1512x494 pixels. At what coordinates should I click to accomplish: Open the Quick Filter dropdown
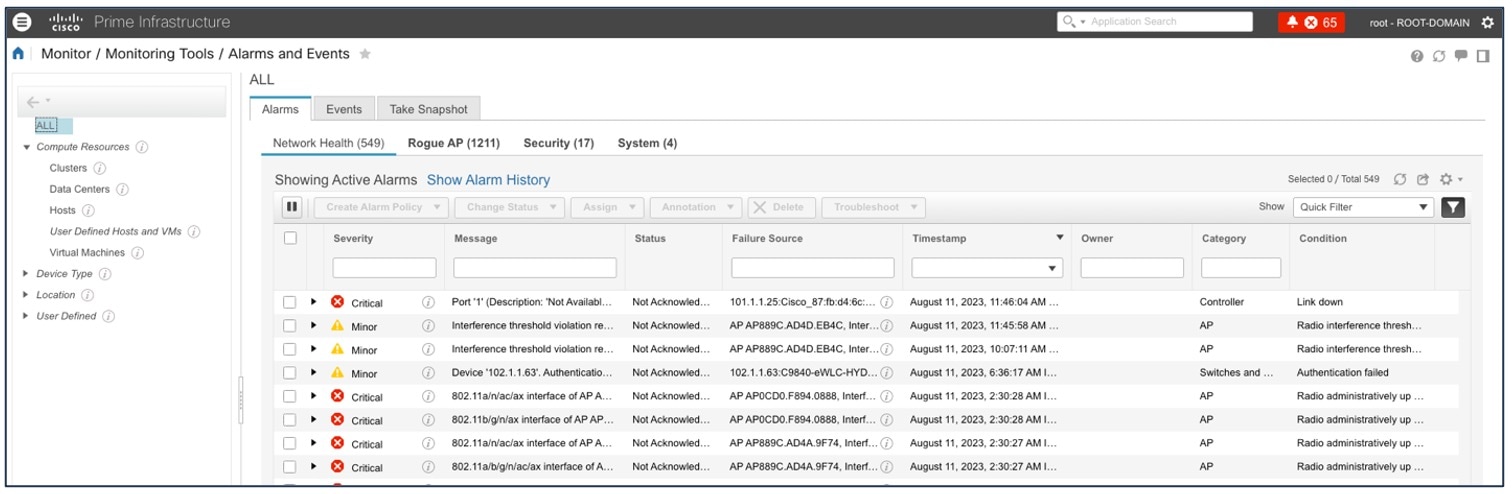1364,207
